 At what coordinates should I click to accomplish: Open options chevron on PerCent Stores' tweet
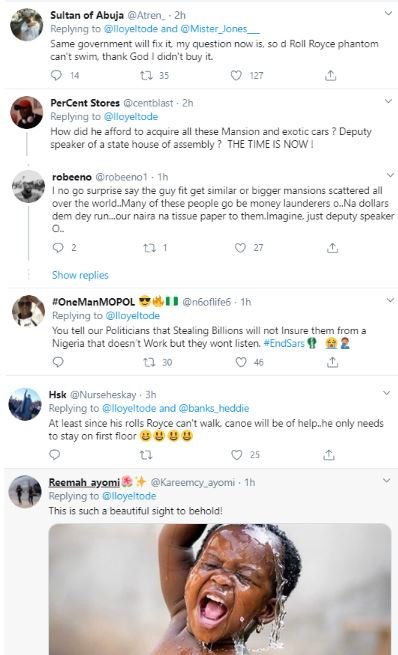[x=388, y=101]
